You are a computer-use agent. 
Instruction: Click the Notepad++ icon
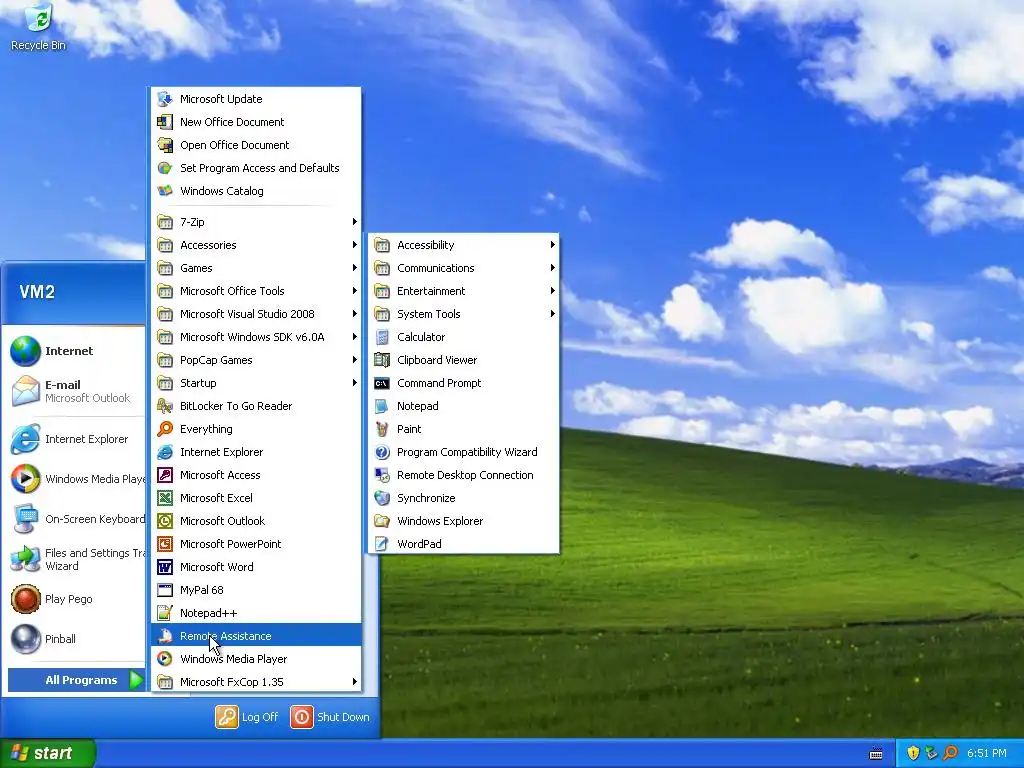click(165, 613)
